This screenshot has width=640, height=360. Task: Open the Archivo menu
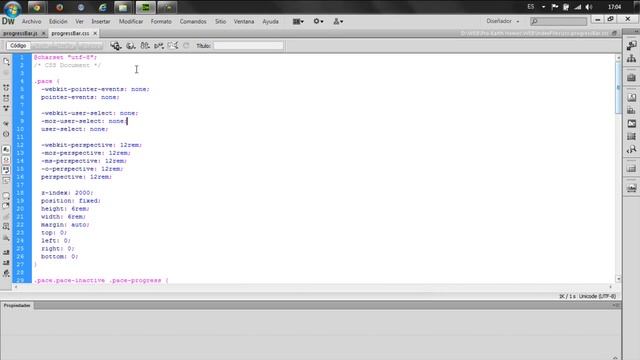pos(31,21)
